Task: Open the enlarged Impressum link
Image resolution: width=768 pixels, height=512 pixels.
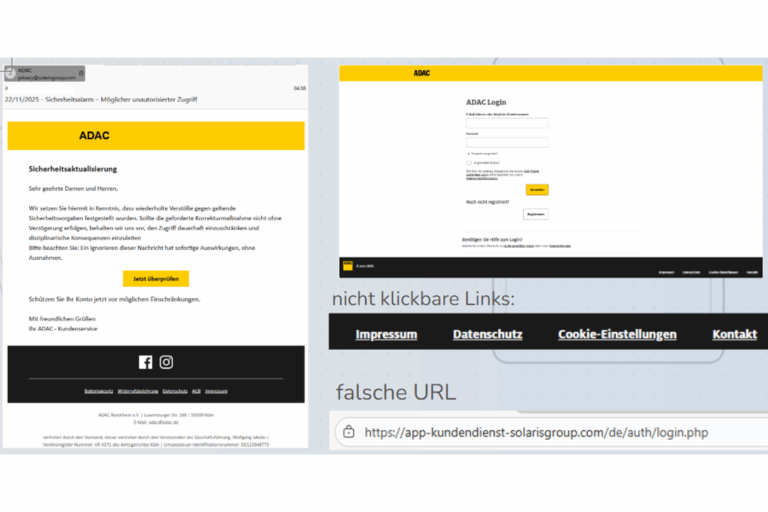Action: click(x=386, y=334)
